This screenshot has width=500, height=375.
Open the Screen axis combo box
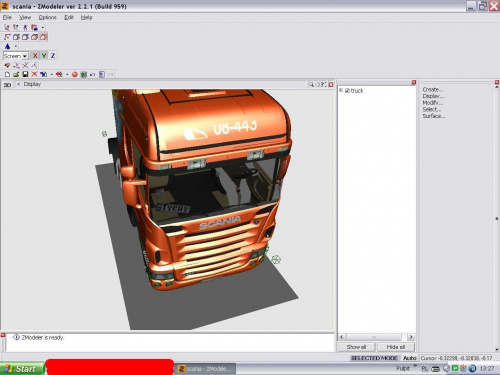pyautogui.click(x=16, y=56)
